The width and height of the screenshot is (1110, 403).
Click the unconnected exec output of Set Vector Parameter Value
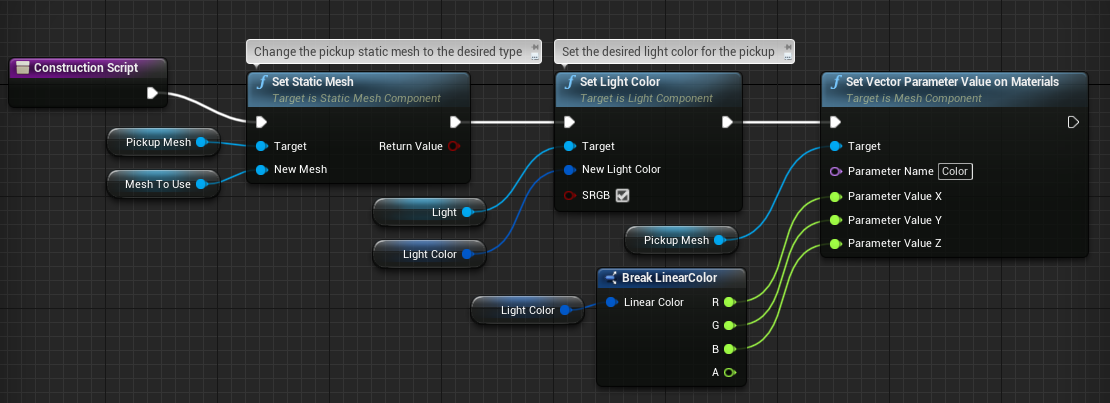coord(1073,122)
